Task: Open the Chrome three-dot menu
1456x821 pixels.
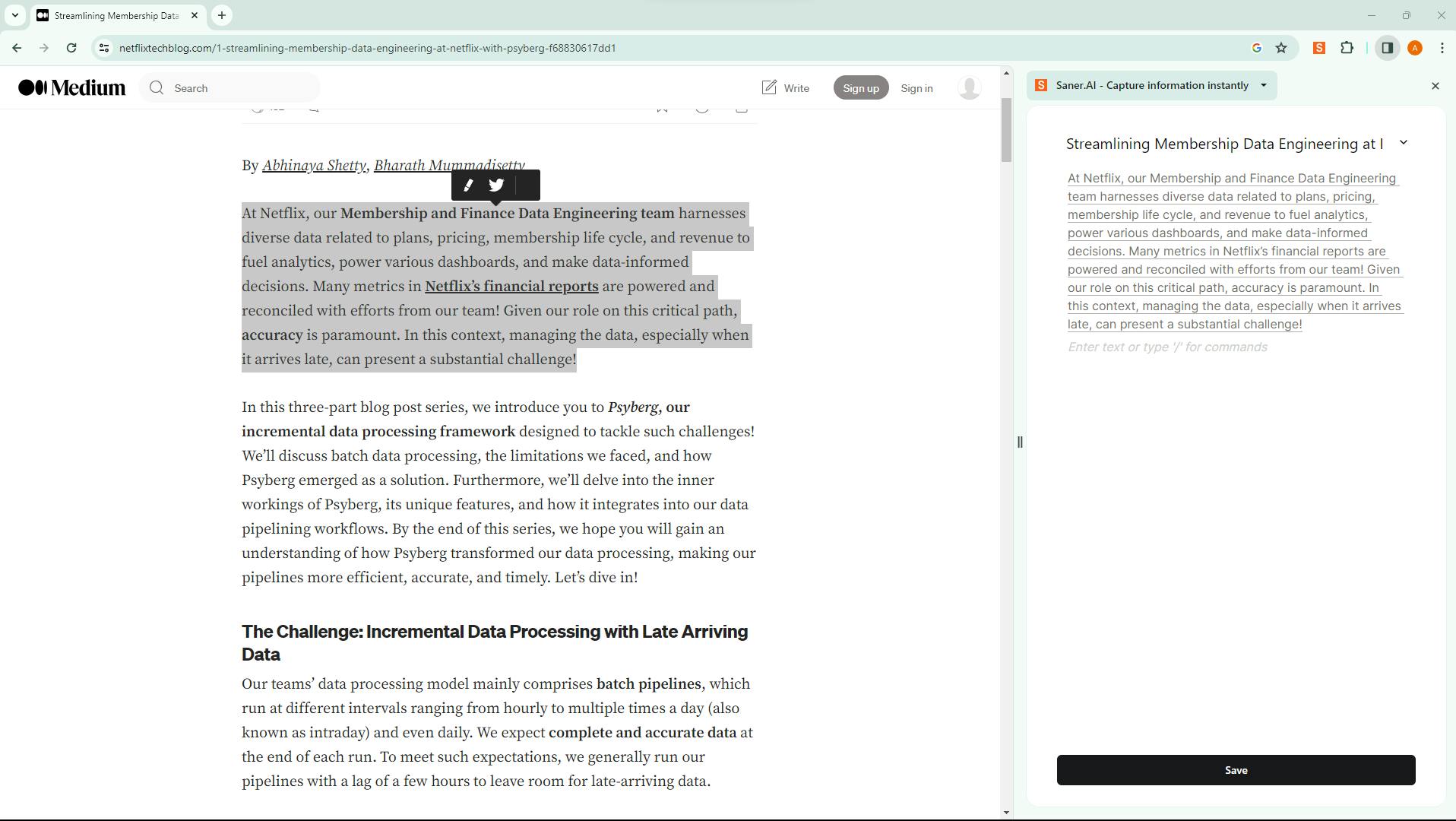Action: pos(1442,48)
